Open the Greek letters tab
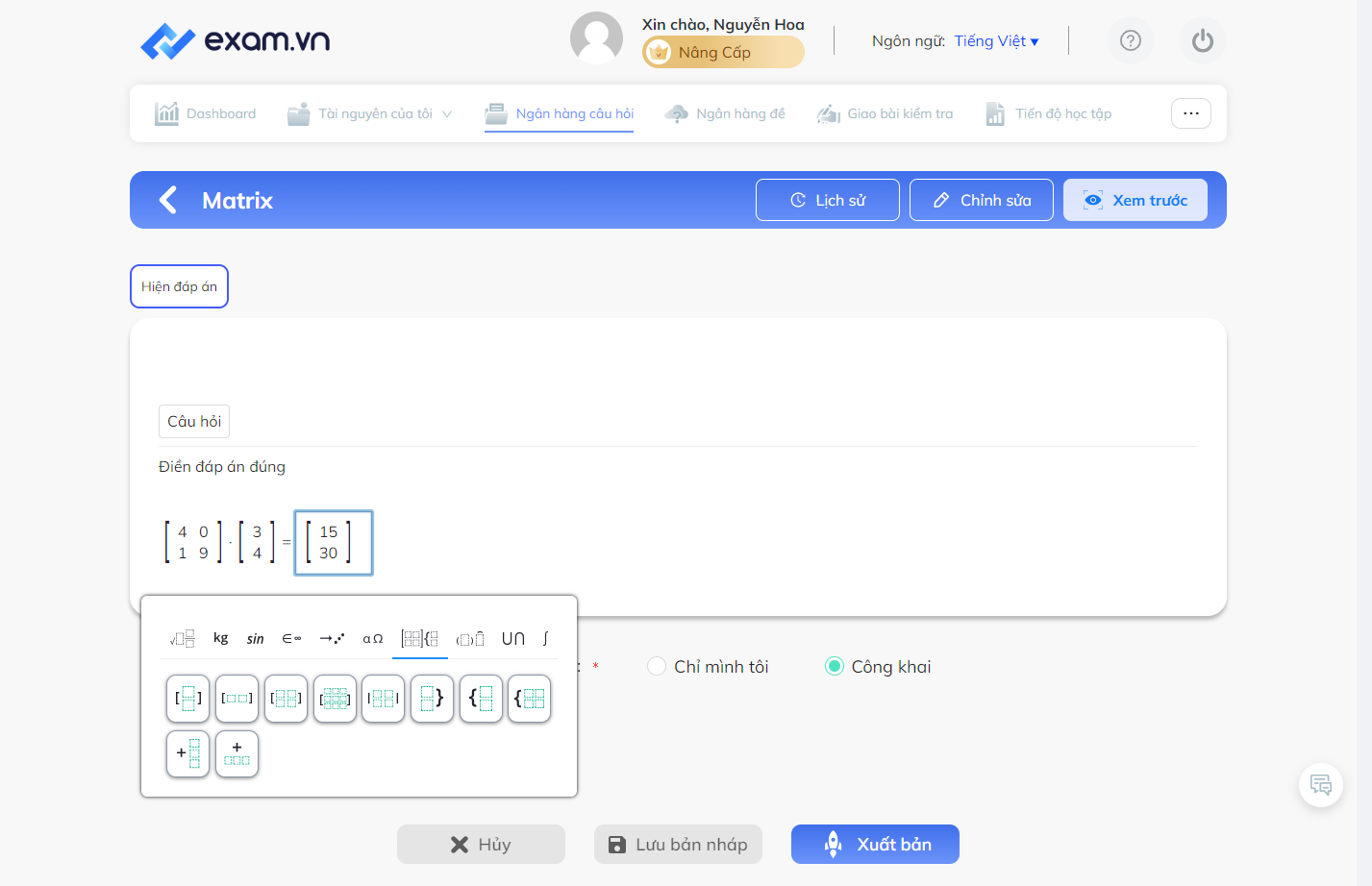Viewport: 1372px width, 886px height. click(x=373, y=638)
